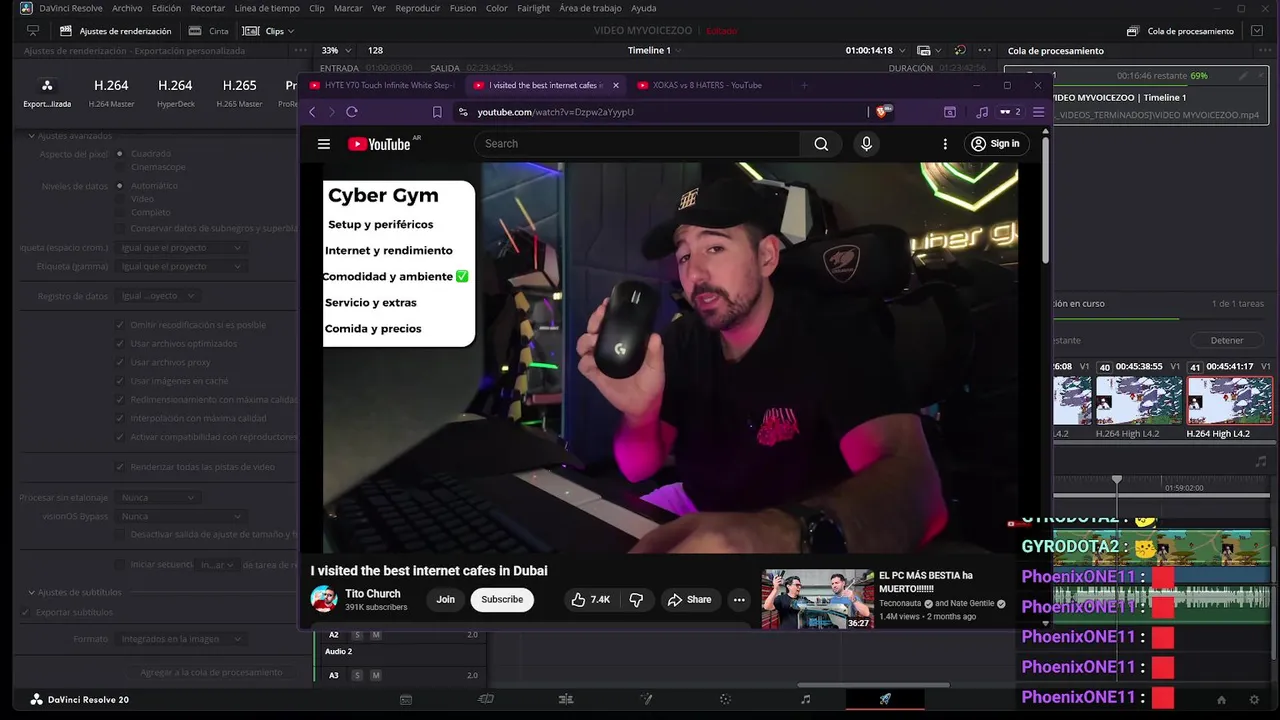This screenshot has width=1280, height=720.
Task: Open DaVinci project manager home icon
Action: click(x=1221, y=699)
